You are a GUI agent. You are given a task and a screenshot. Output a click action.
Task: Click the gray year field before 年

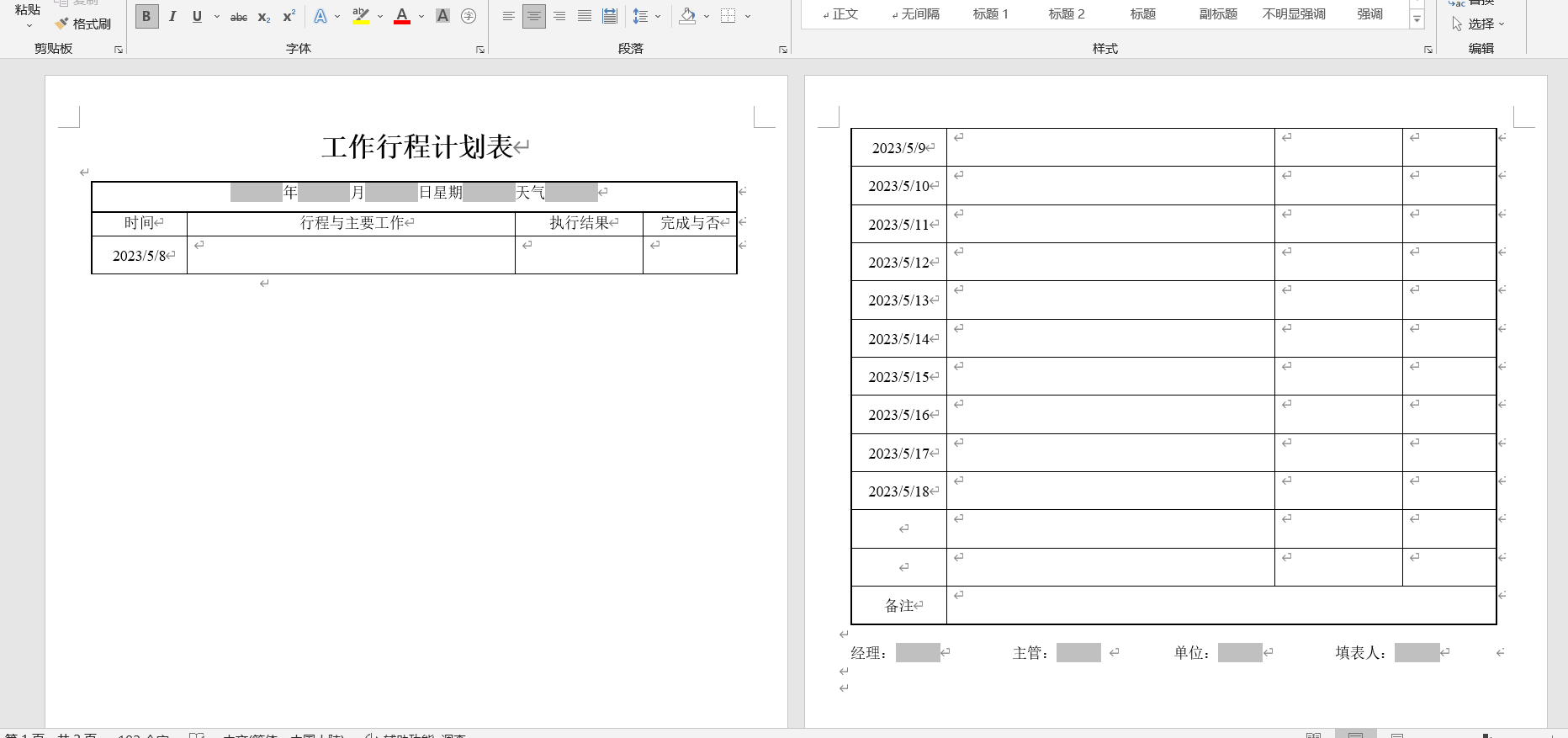257,193
